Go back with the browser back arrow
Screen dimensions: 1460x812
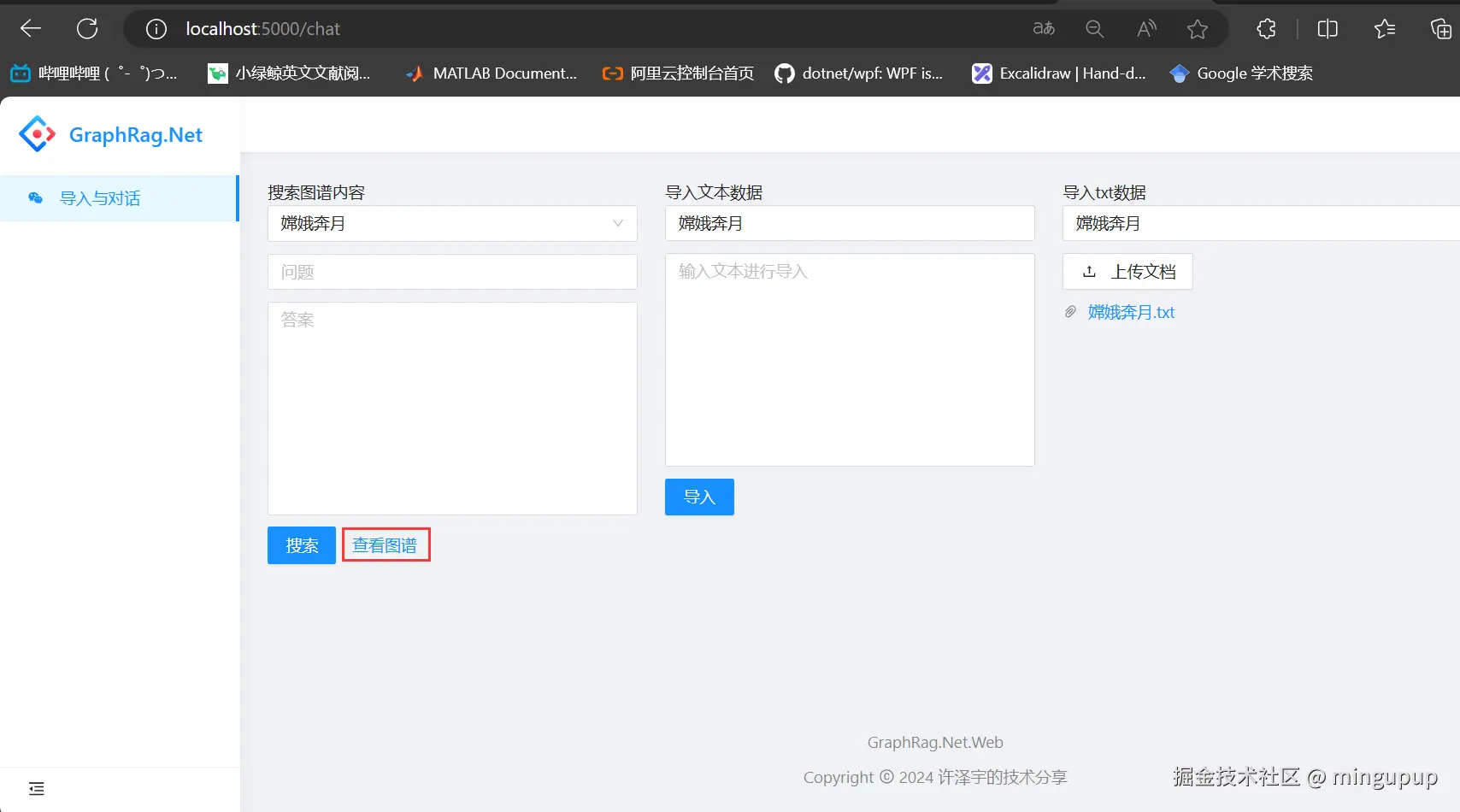tap(31, 29)
